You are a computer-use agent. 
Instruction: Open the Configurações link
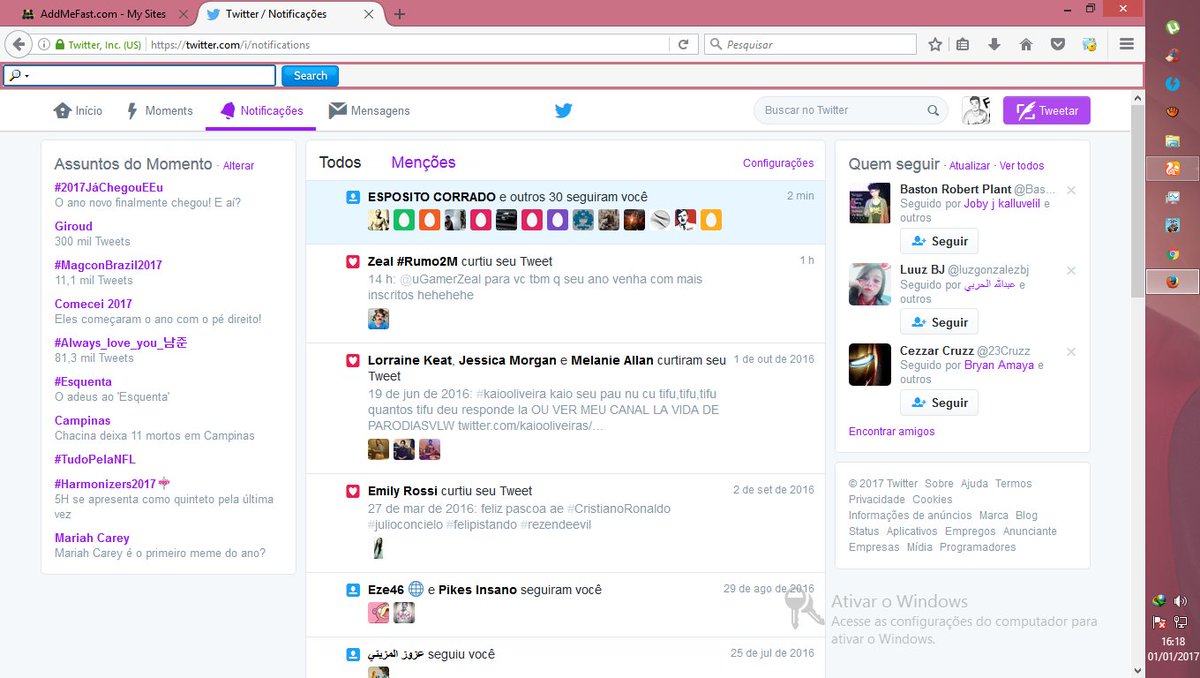[x=778, y=163]
